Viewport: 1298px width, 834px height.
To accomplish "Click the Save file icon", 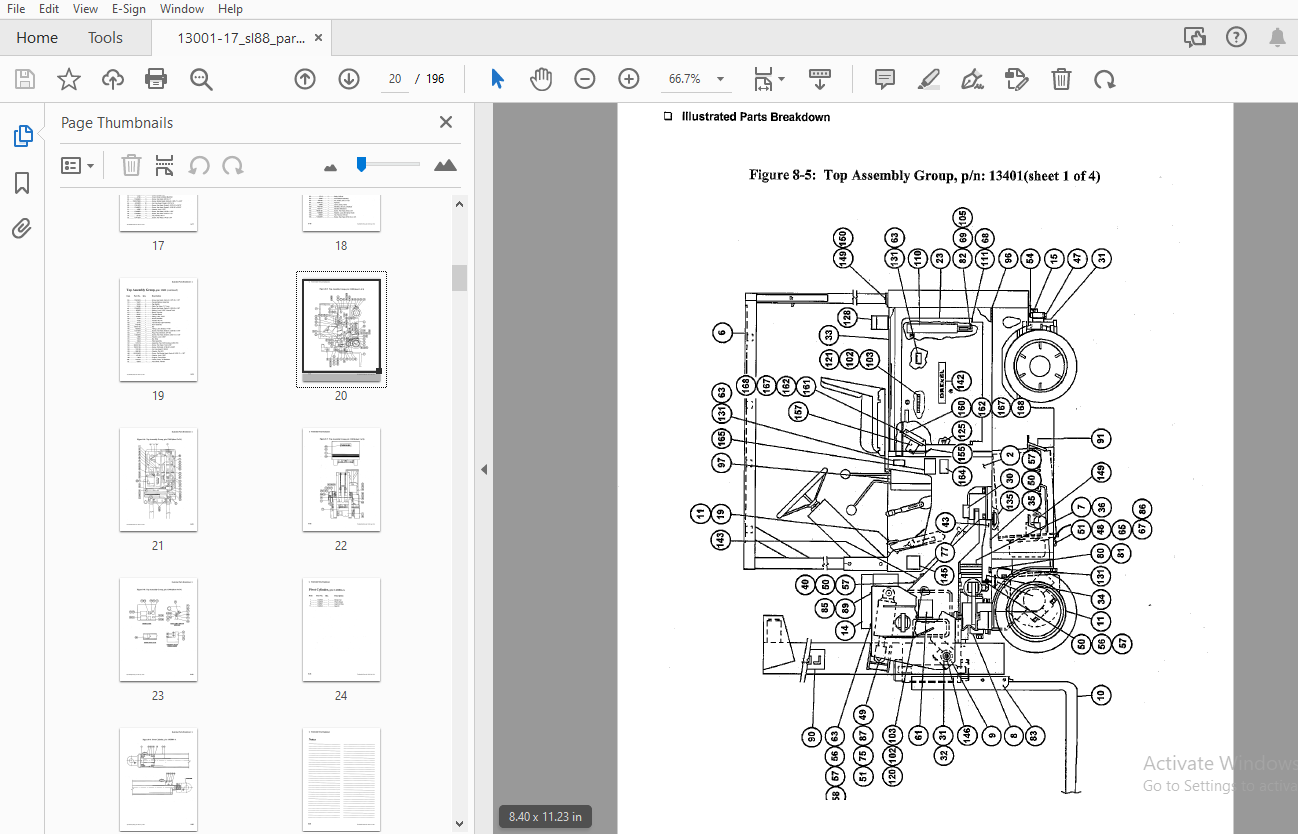I will (x=25, y=79).
